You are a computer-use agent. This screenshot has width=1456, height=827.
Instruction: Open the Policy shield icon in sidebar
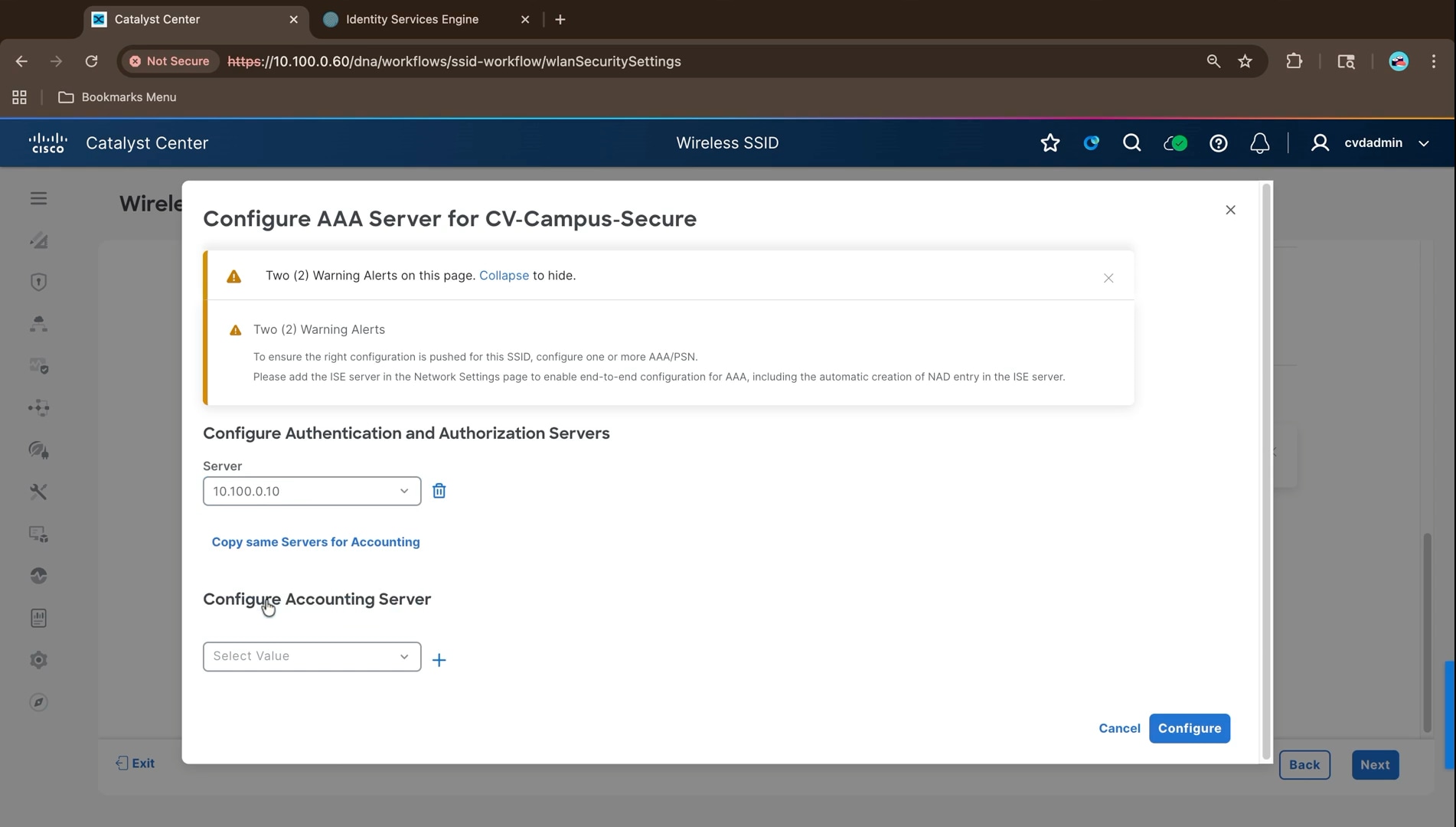click(38, 282)
